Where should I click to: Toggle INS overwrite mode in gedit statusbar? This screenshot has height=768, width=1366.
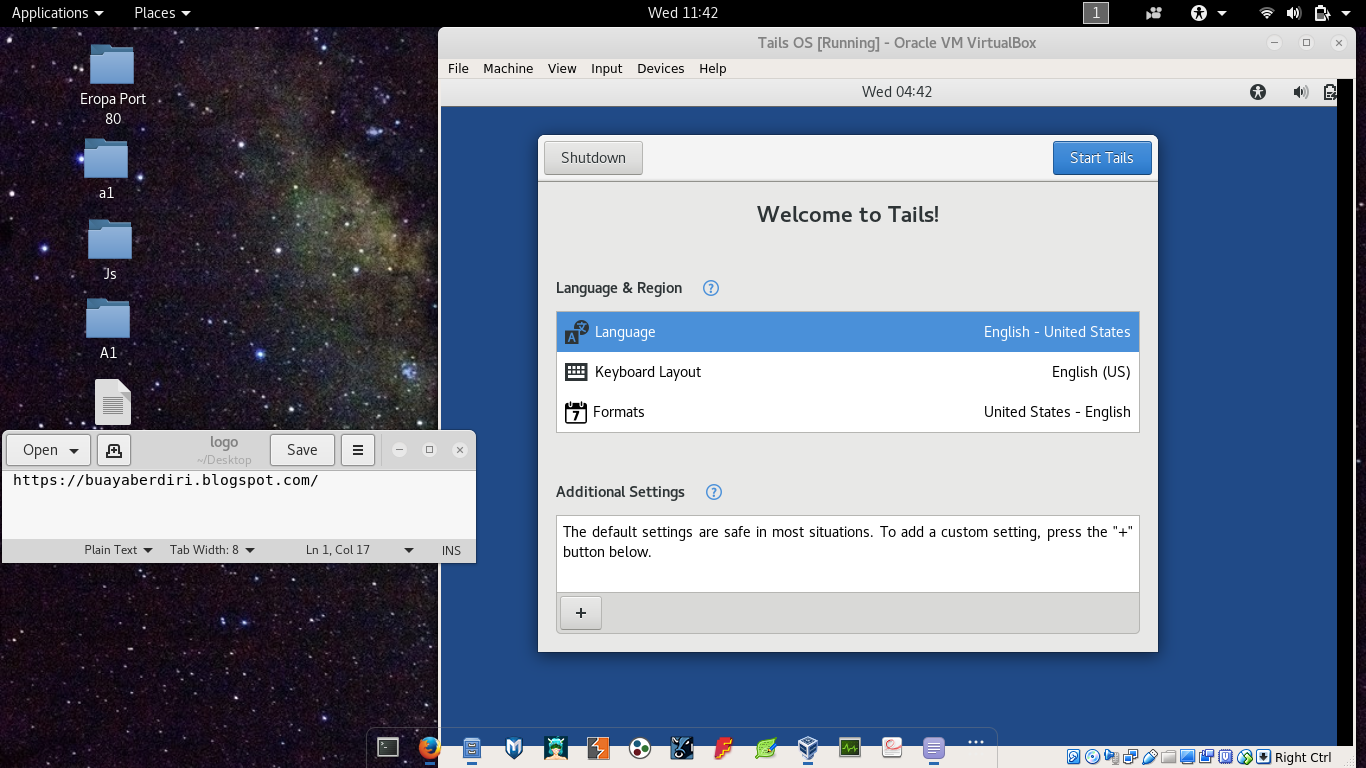451,550
